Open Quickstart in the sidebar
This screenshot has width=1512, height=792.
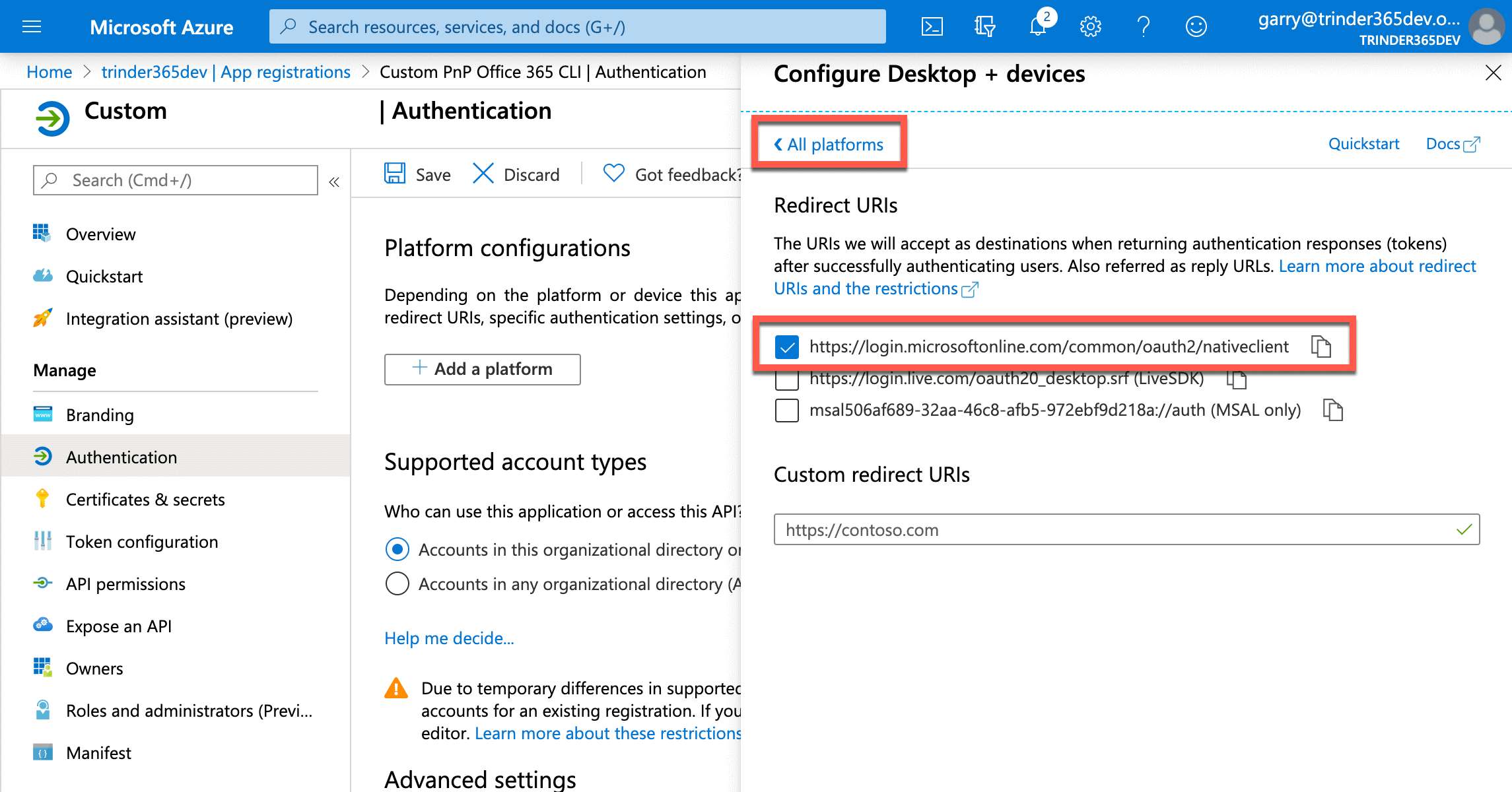[104, 277]
